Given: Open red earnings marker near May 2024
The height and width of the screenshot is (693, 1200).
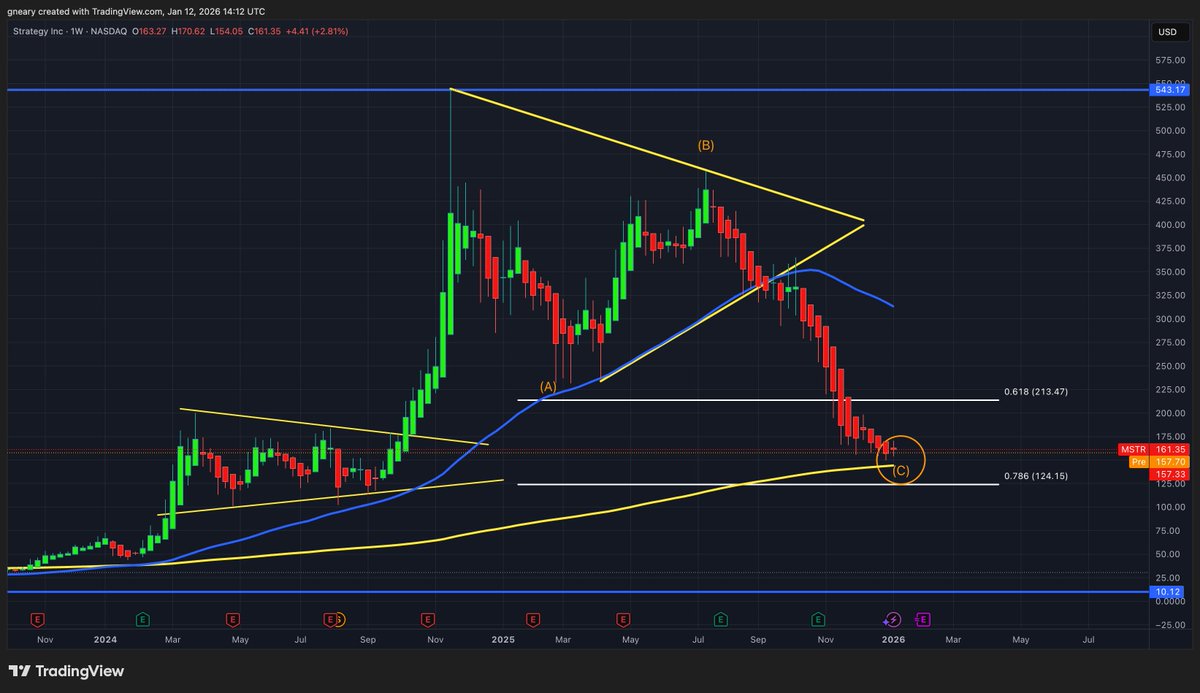Looking at the screenshot, I should point(232,619).
